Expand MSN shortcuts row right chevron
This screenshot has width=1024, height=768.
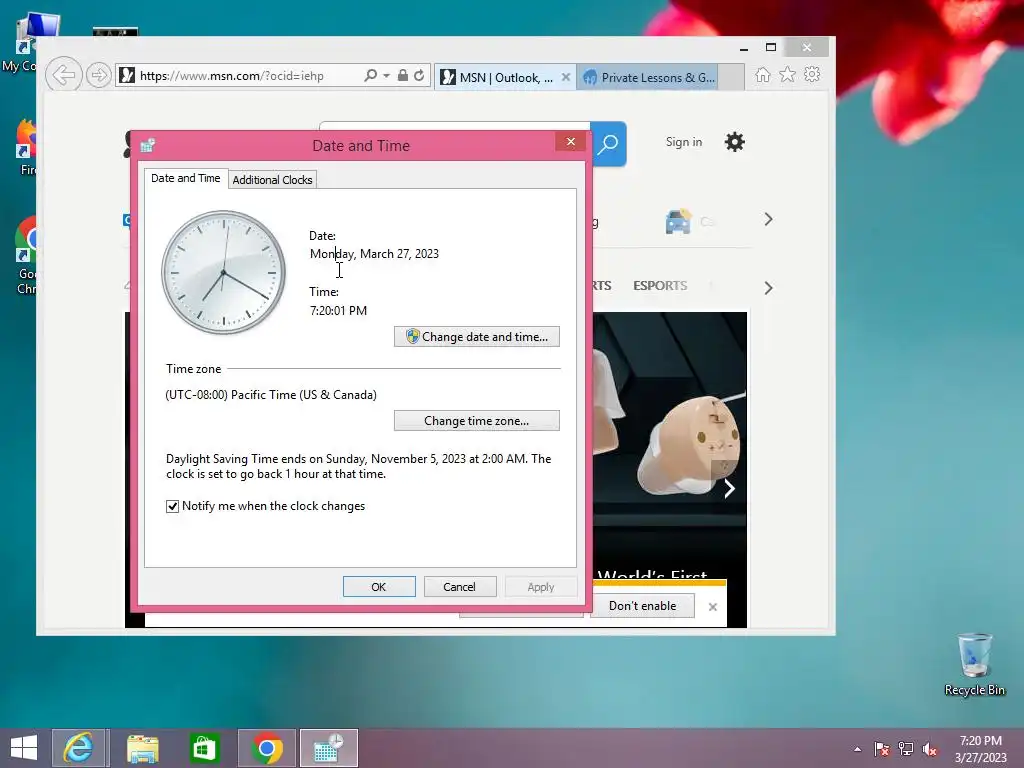pos(768,219)
